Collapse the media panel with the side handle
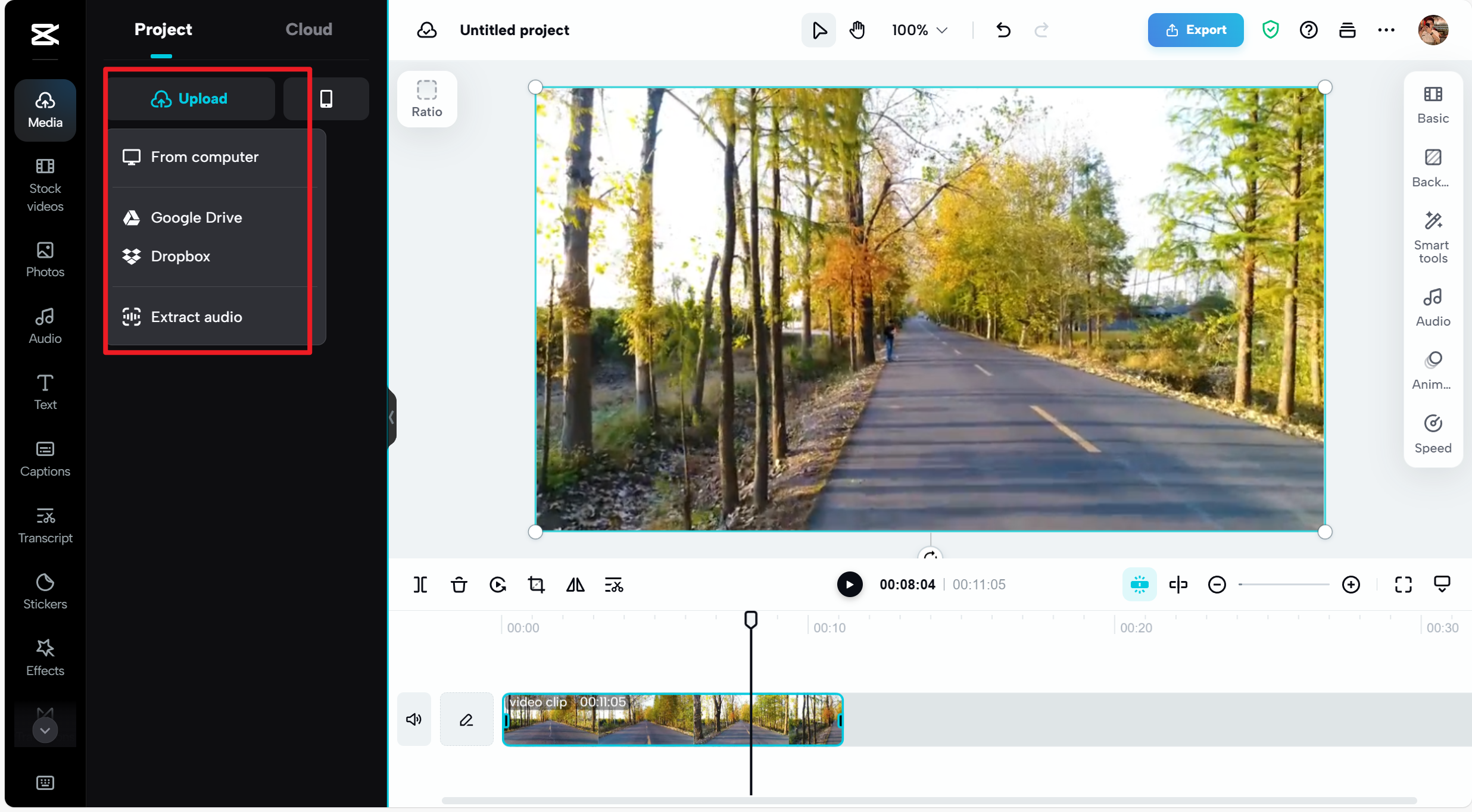This screenshot has width=1472, height=812. (391, 417)
